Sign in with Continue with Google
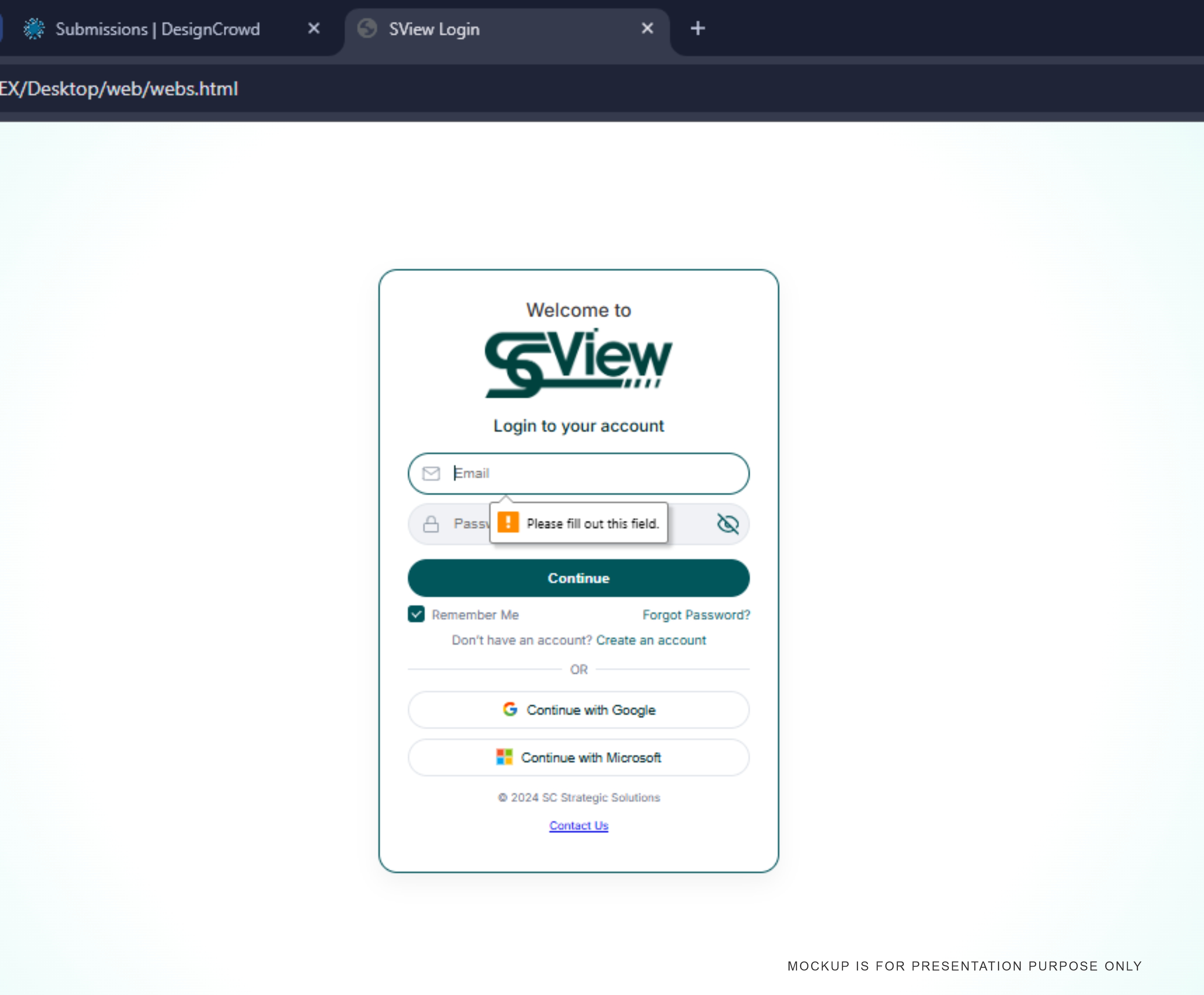The image size is (1204, 995). (x=578, y=709)
